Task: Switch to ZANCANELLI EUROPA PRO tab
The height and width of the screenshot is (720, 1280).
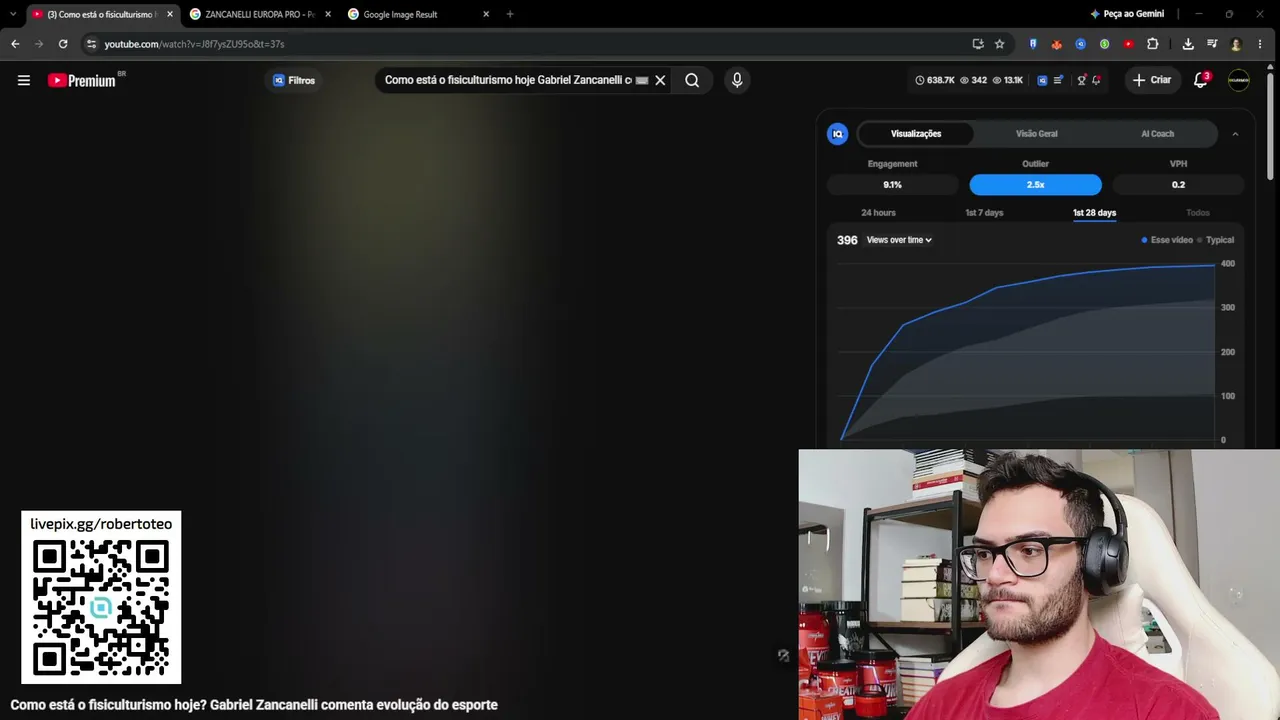Action: pyautogui.click(x=260, y=14)
